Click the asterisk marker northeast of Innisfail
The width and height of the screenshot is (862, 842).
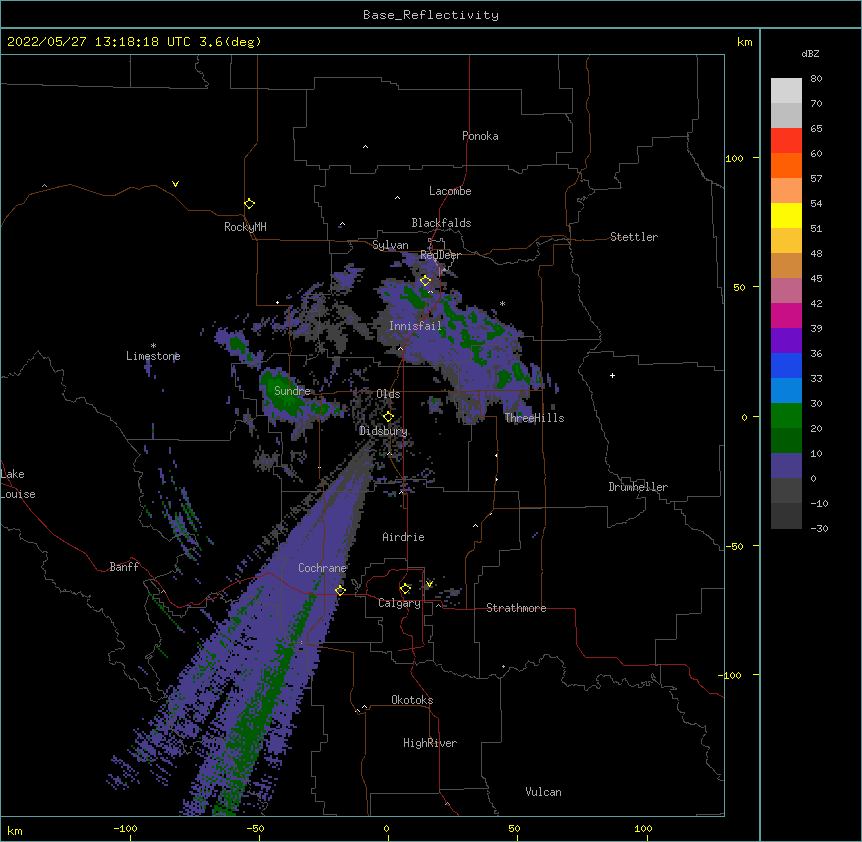502,303
